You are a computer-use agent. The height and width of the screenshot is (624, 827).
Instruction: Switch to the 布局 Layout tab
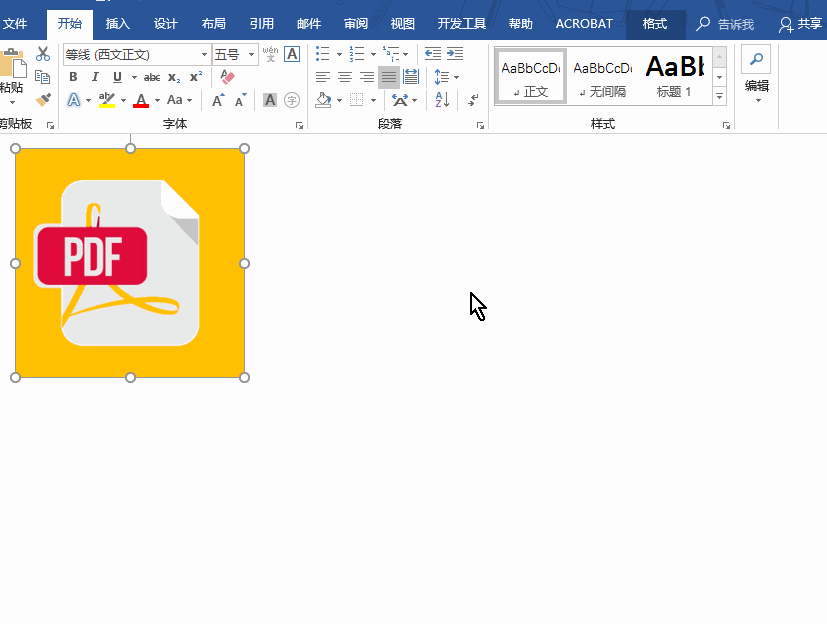[214, 24]
